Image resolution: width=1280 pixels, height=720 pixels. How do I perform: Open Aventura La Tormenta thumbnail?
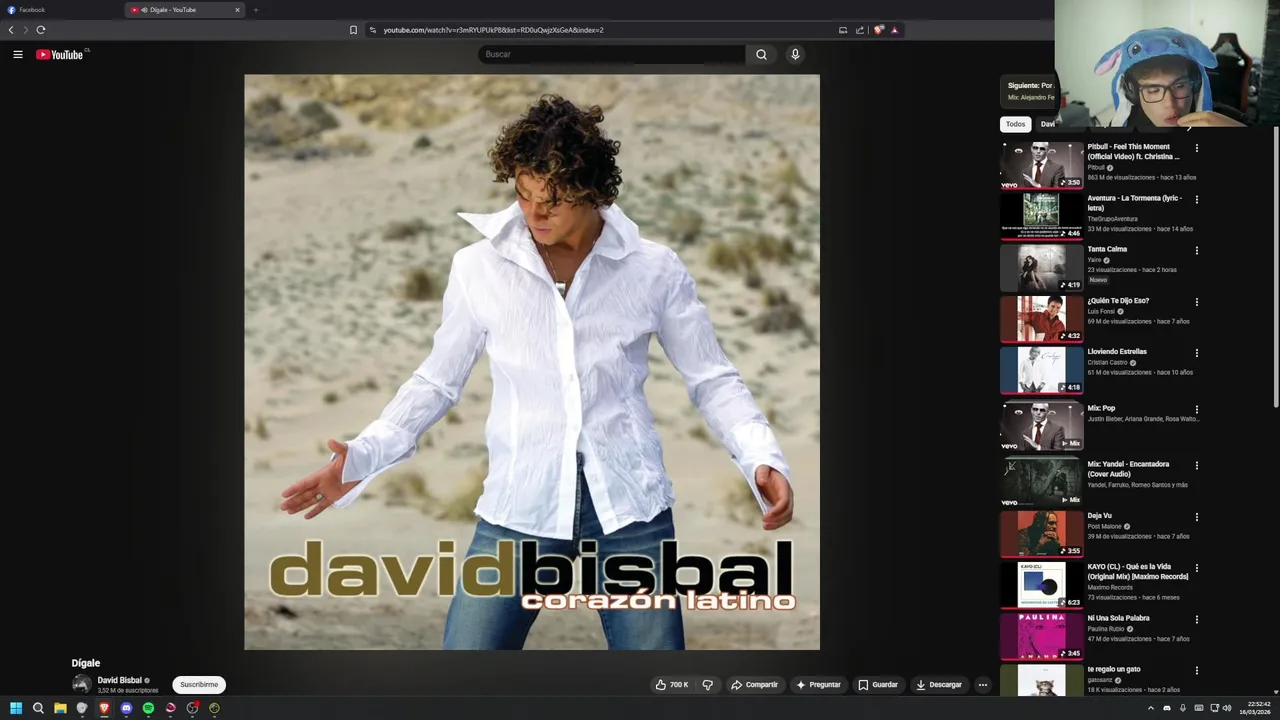point(1041,216)
